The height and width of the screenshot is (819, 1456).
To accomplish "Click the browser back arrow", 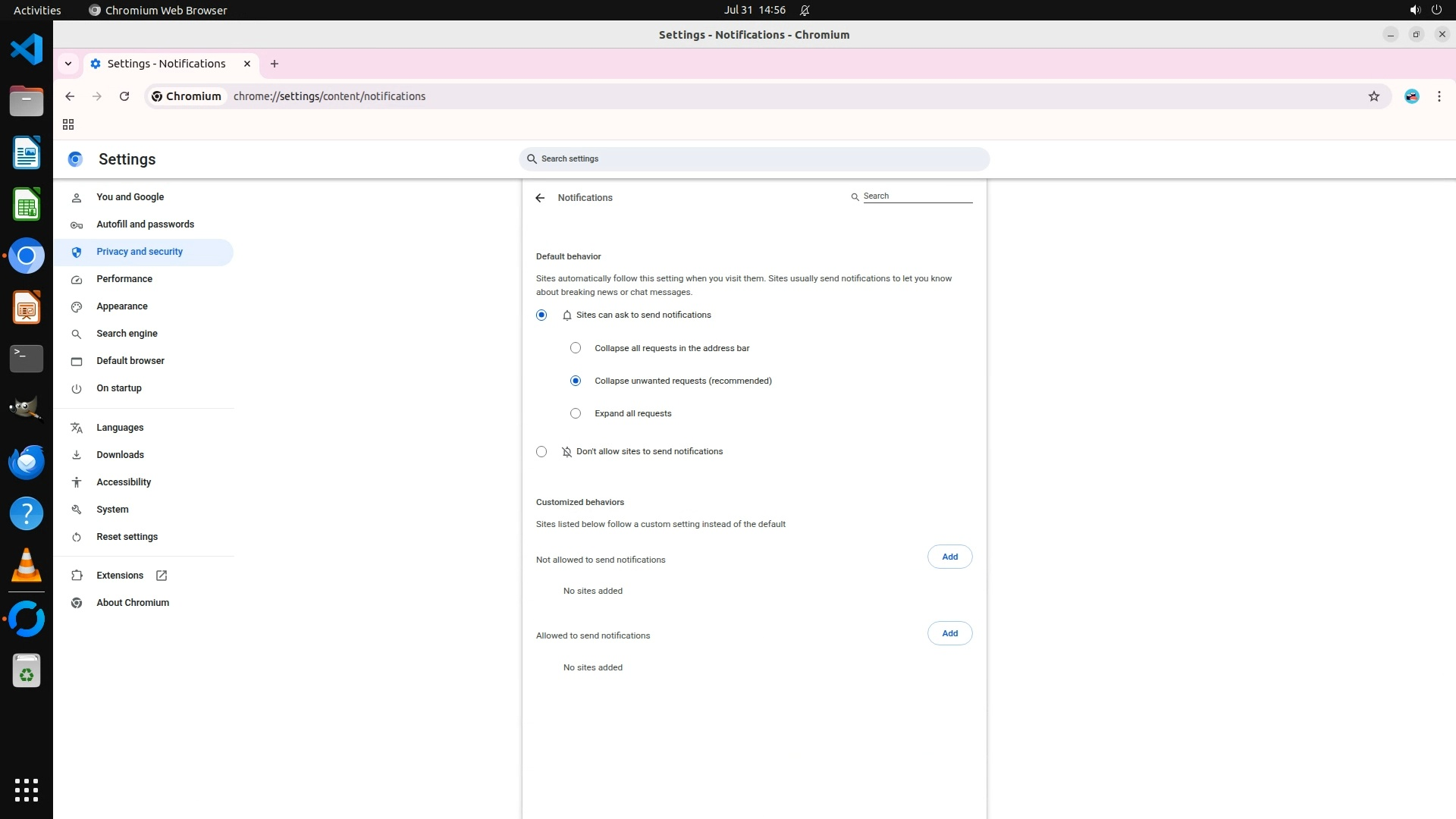I will click(x=70, y=96).
